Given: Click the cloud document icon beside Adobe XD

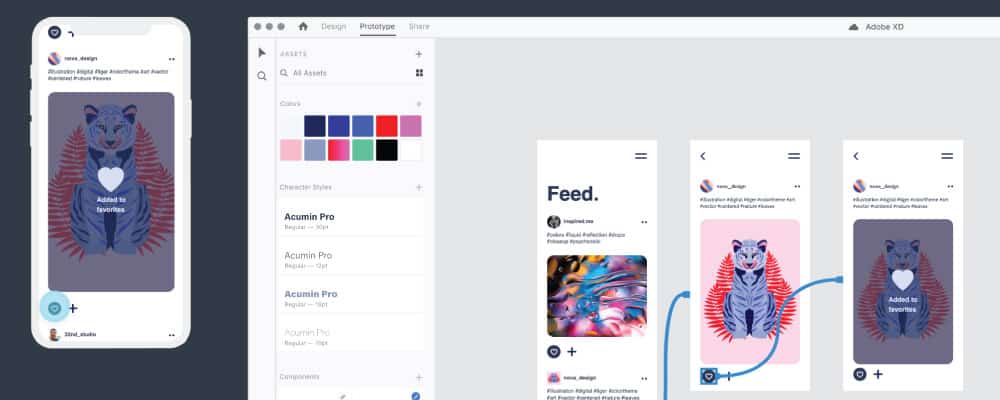Looking at the screenshot, I should coord(853,27).
